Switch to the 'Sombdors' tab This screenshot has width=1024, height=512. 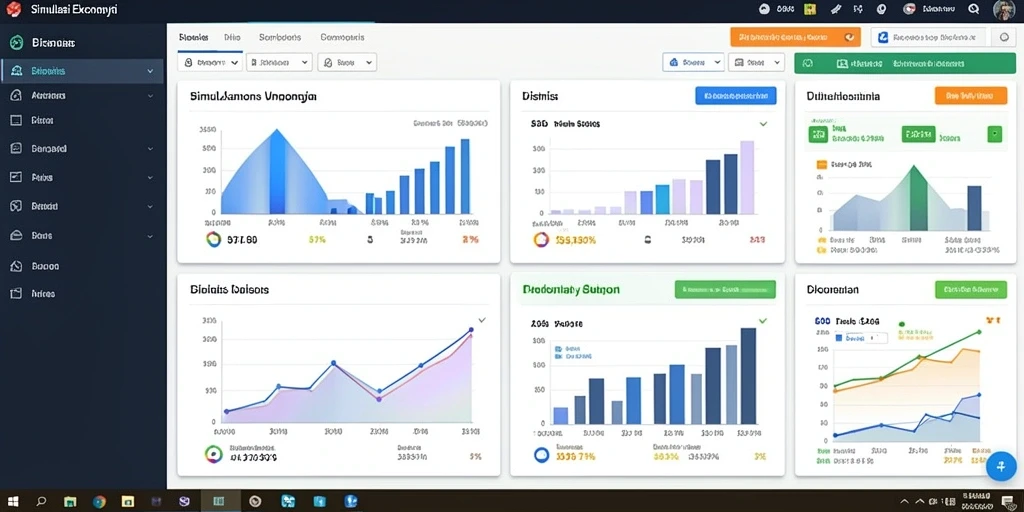coord(280,38)
